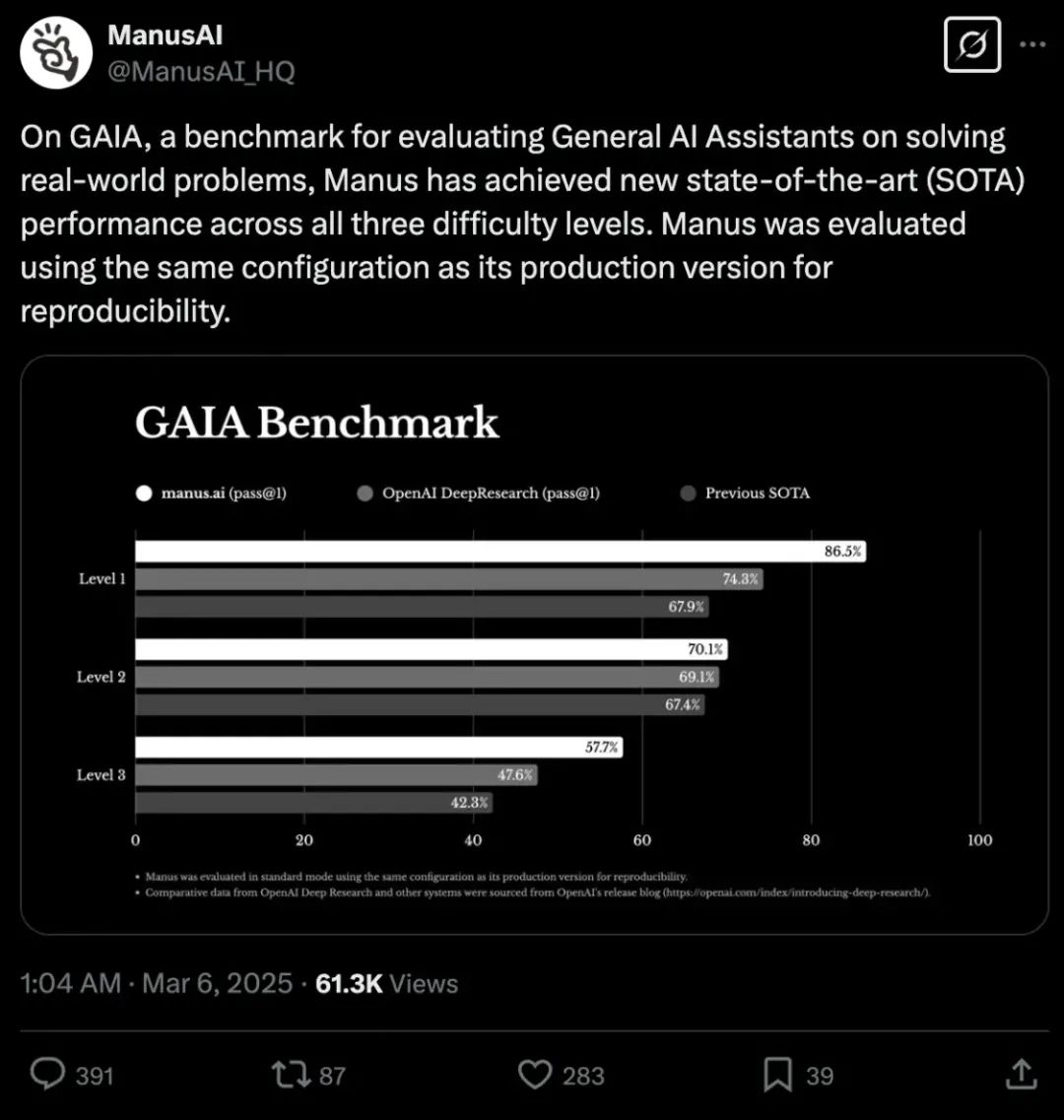Like the post with heart icon
Image resolution: width=1064 pixels, height=1120 pixels.
point(535,1075)
